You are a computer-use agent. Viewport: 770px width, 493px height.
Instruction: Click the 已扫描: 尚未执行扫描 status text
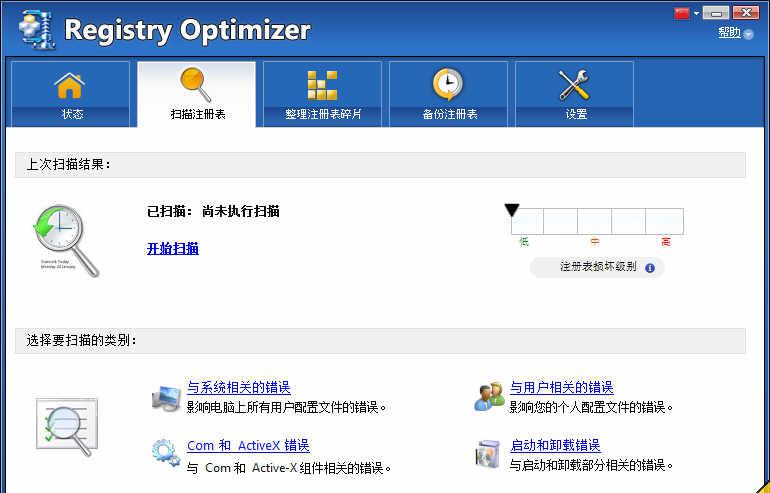point(213,212)
